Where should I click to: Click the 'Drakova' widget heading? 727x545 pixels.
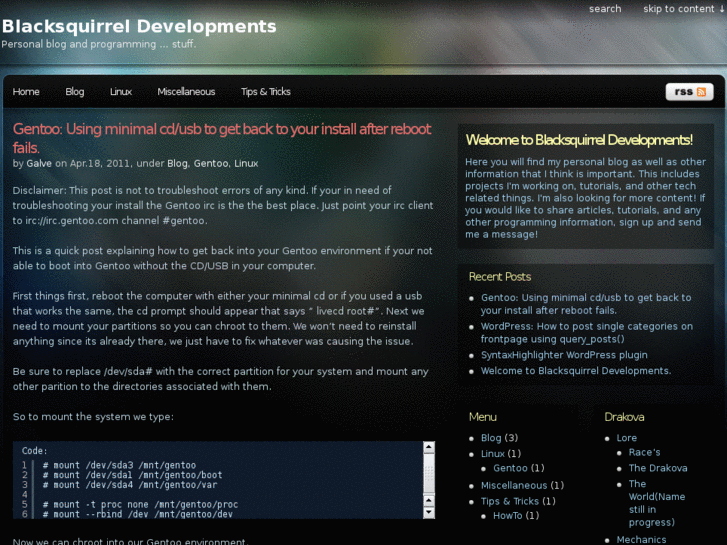tap(624, 417)
